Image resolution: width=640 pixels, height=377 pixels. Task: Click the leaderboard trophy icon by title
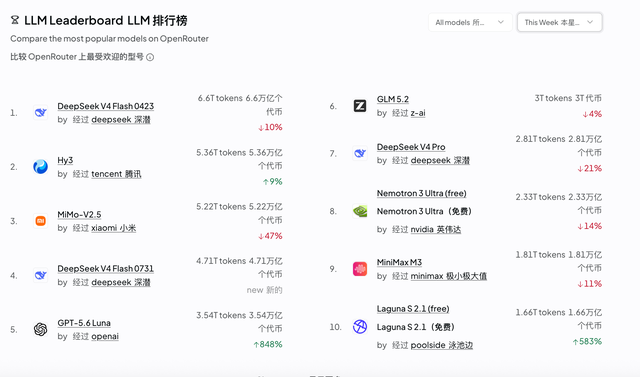[x=15, y=20]
